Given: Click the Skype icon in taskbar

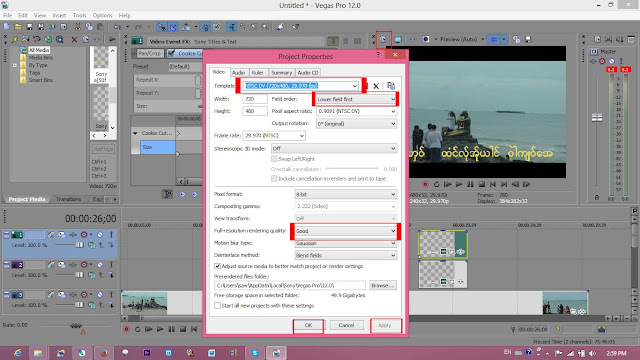Looking at the screenshot, I should pos(255,353).
